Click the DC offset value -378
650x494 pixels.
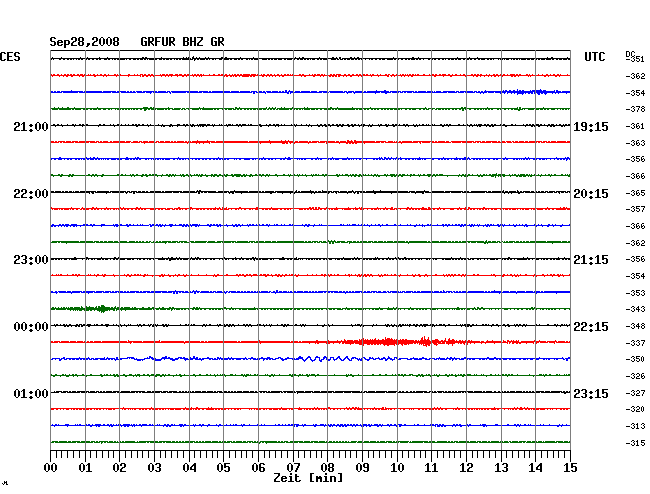(x=635, y=109)
